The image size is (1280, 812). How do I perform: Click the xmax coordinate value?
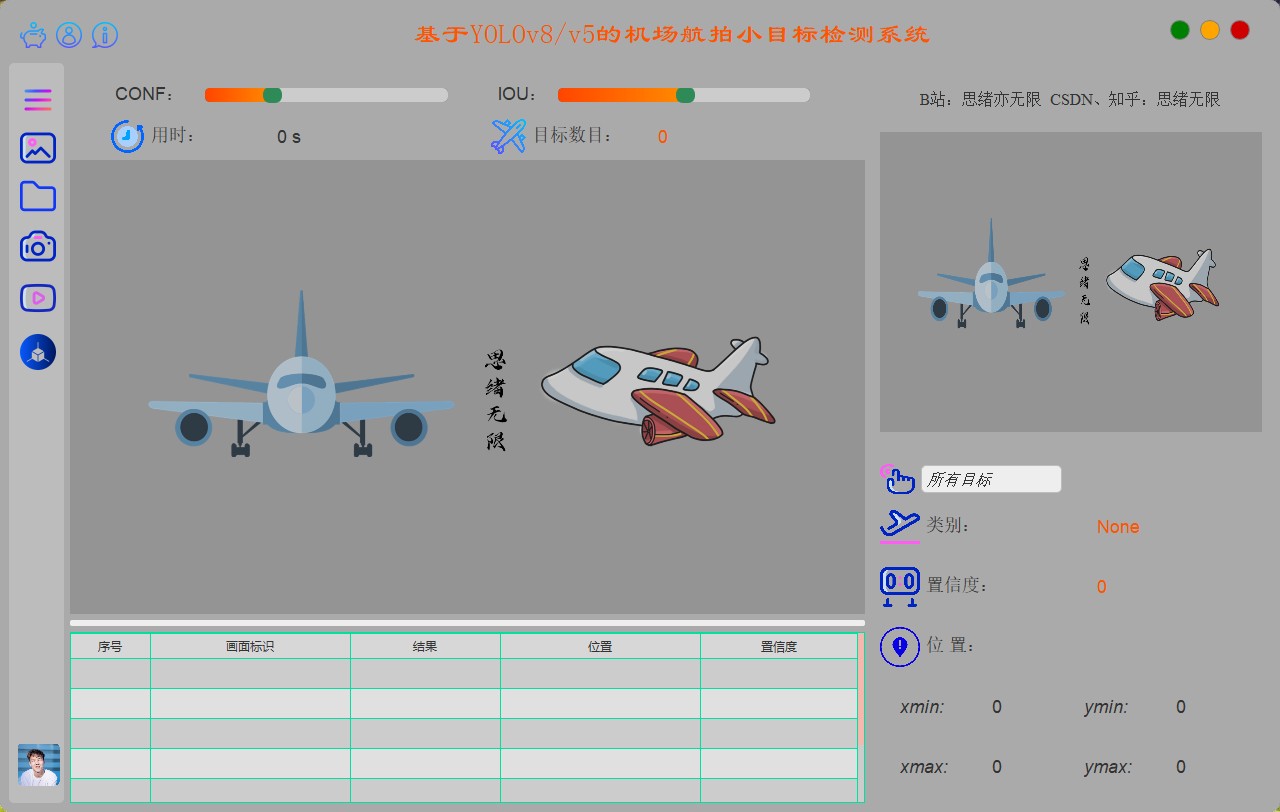(x=997, y=767)
